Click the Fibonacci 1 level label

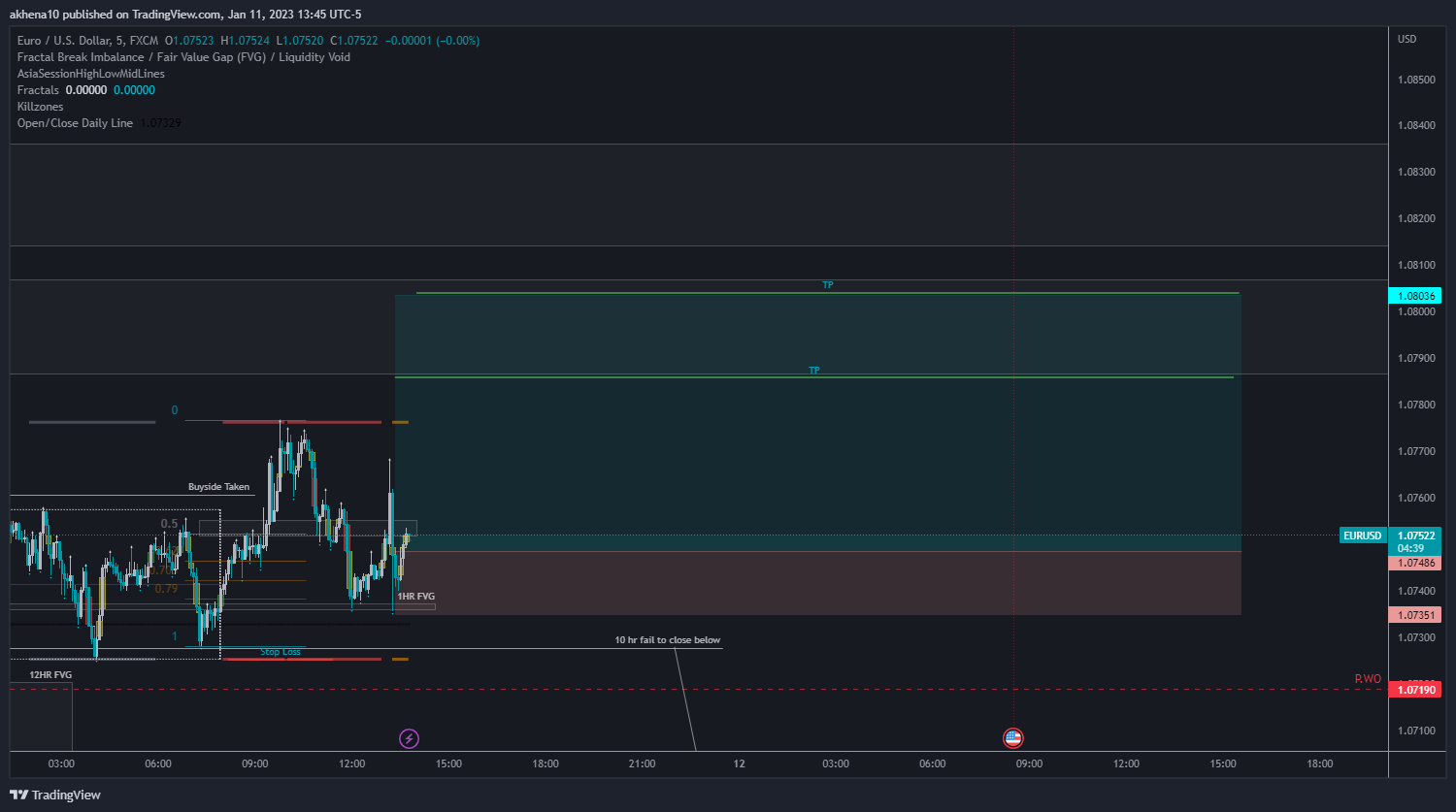pyautogui.click(x=175, y=636)
